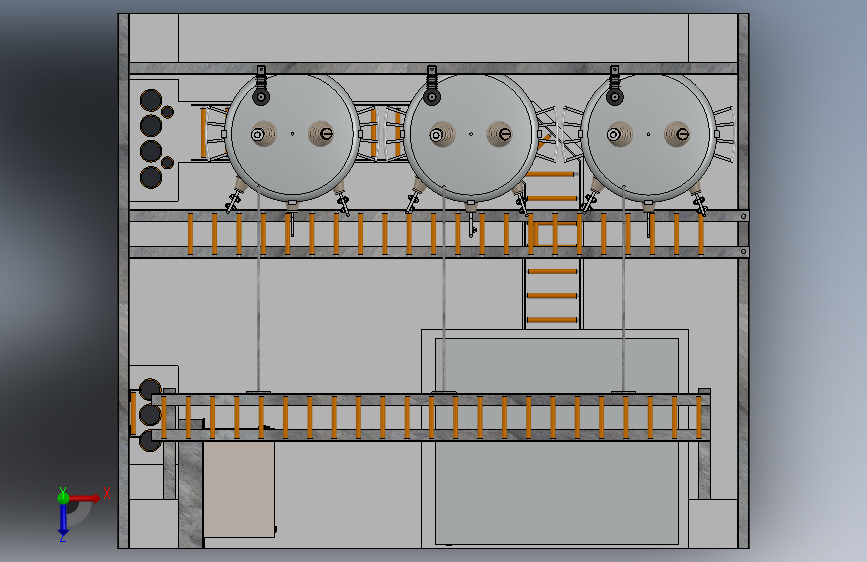Image resolution: width=867 pixels, height=562 pixels.
Task: Click the green Y axis dot of the triad
Action: coord(63,497)
